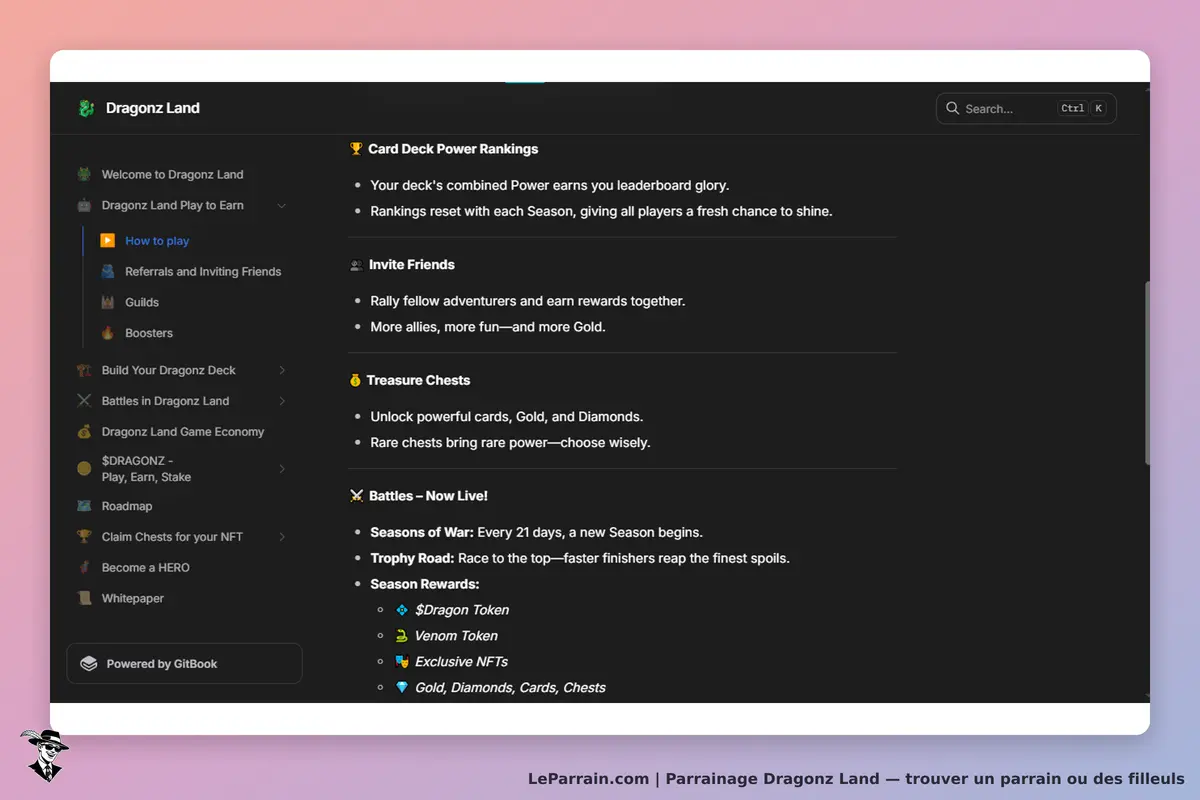This screenshot has width=1200, height=800.
Task: Click the swords emoji in Battles heading
Action: [356, 496]
